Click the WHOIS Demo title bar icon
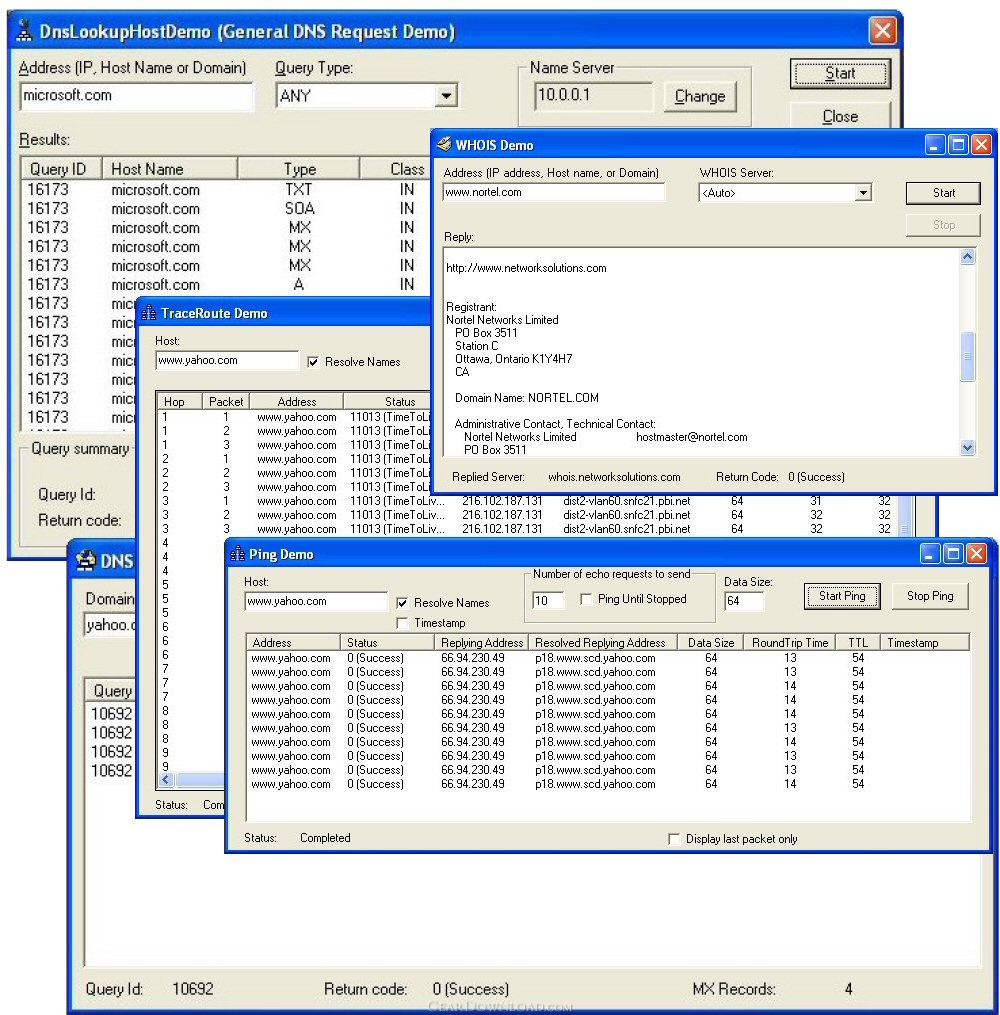1000x1015 pixels. pos(444,144)
